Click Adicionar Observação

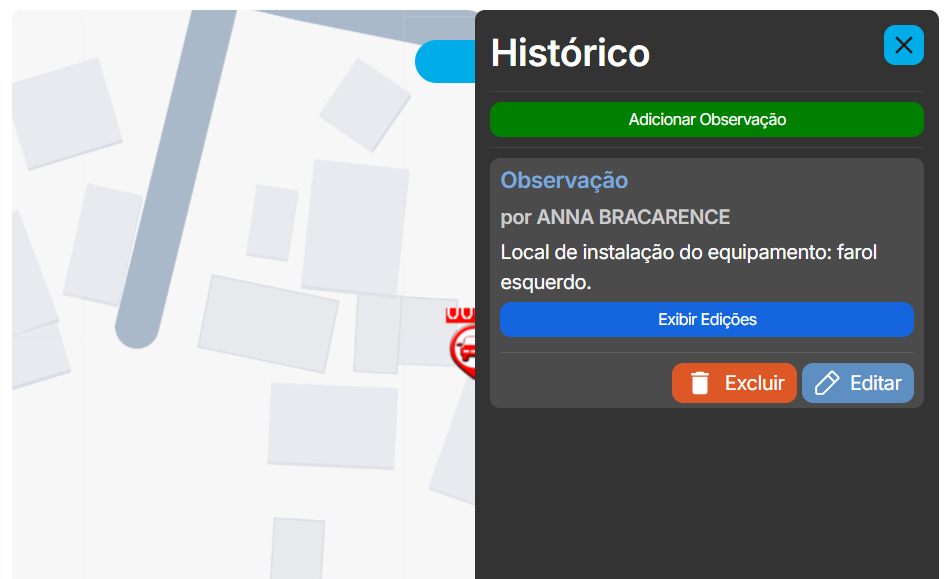(706, 119)
